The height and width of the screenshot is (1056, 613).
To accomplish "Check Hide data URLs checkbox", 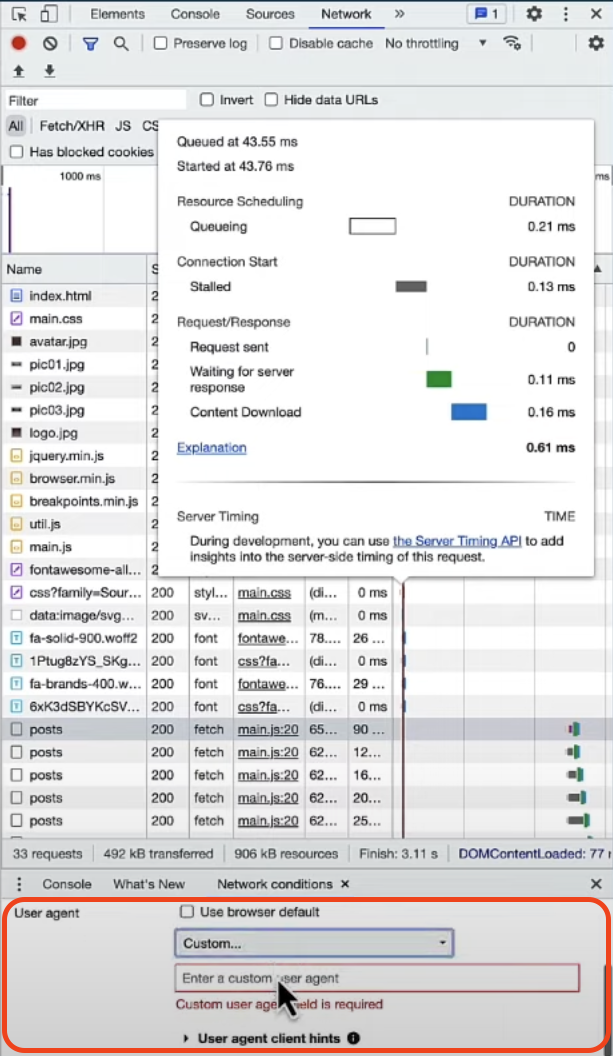I will (271, 100).
